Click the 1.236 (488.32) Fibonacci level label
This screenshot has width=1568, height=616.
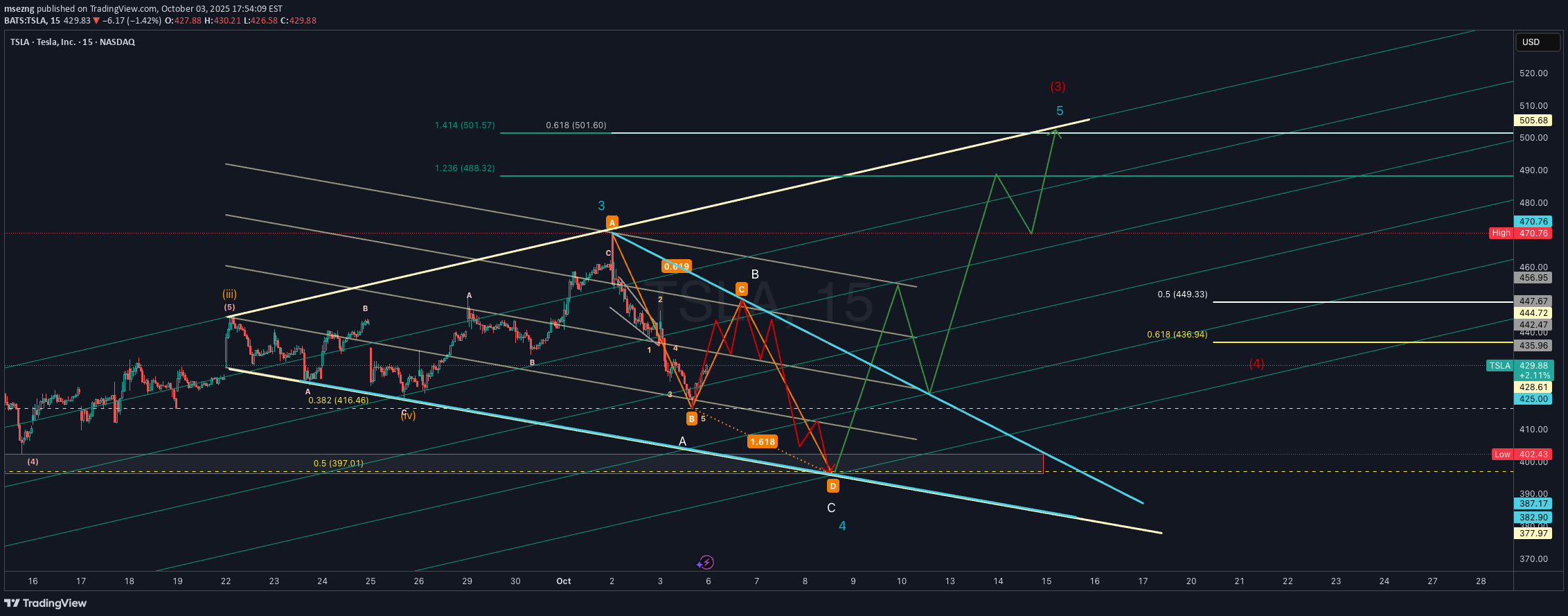point(465,168)
